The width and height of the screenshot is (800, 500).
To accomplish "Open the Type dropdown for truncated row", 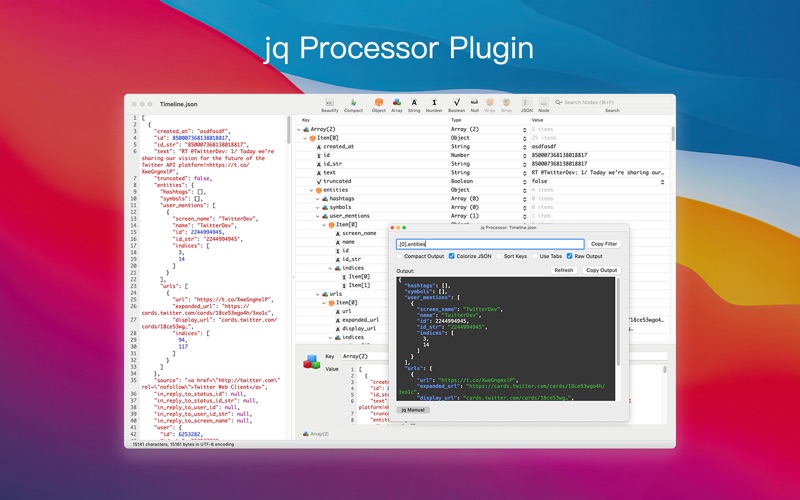I will pos(524,181).
